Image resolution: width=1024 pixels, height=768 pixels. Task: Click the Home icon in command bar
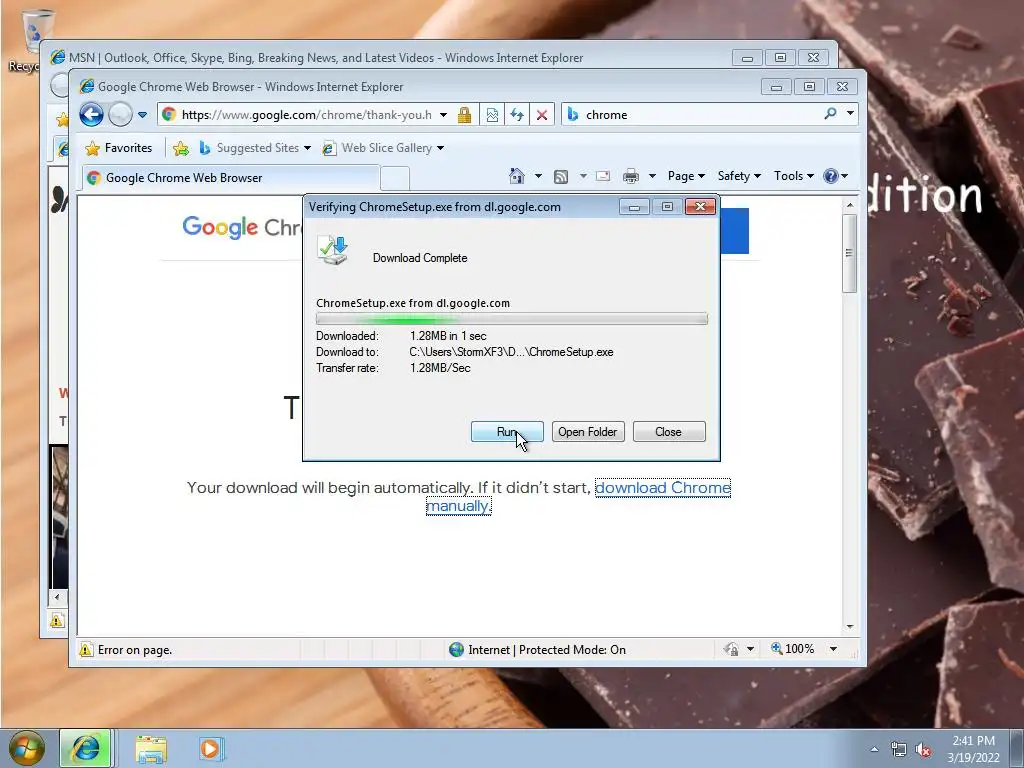[x=517, y=176]
